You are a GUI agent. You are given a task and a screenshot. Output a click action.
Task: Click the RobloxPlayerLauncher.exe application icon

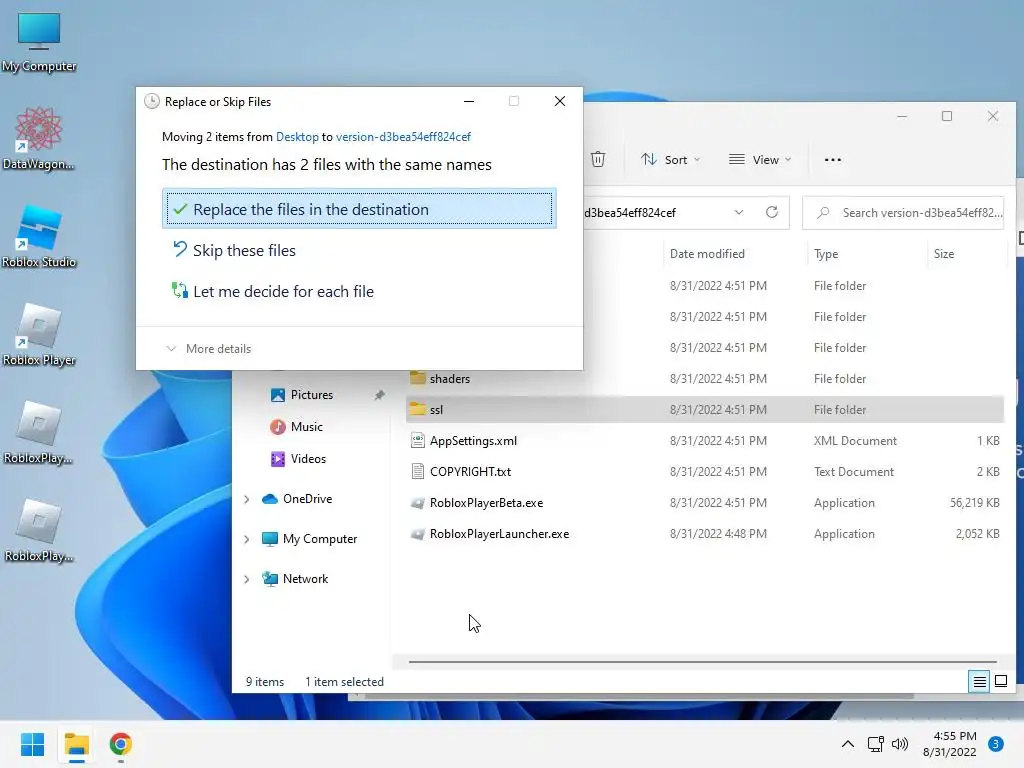click(417, 534)
